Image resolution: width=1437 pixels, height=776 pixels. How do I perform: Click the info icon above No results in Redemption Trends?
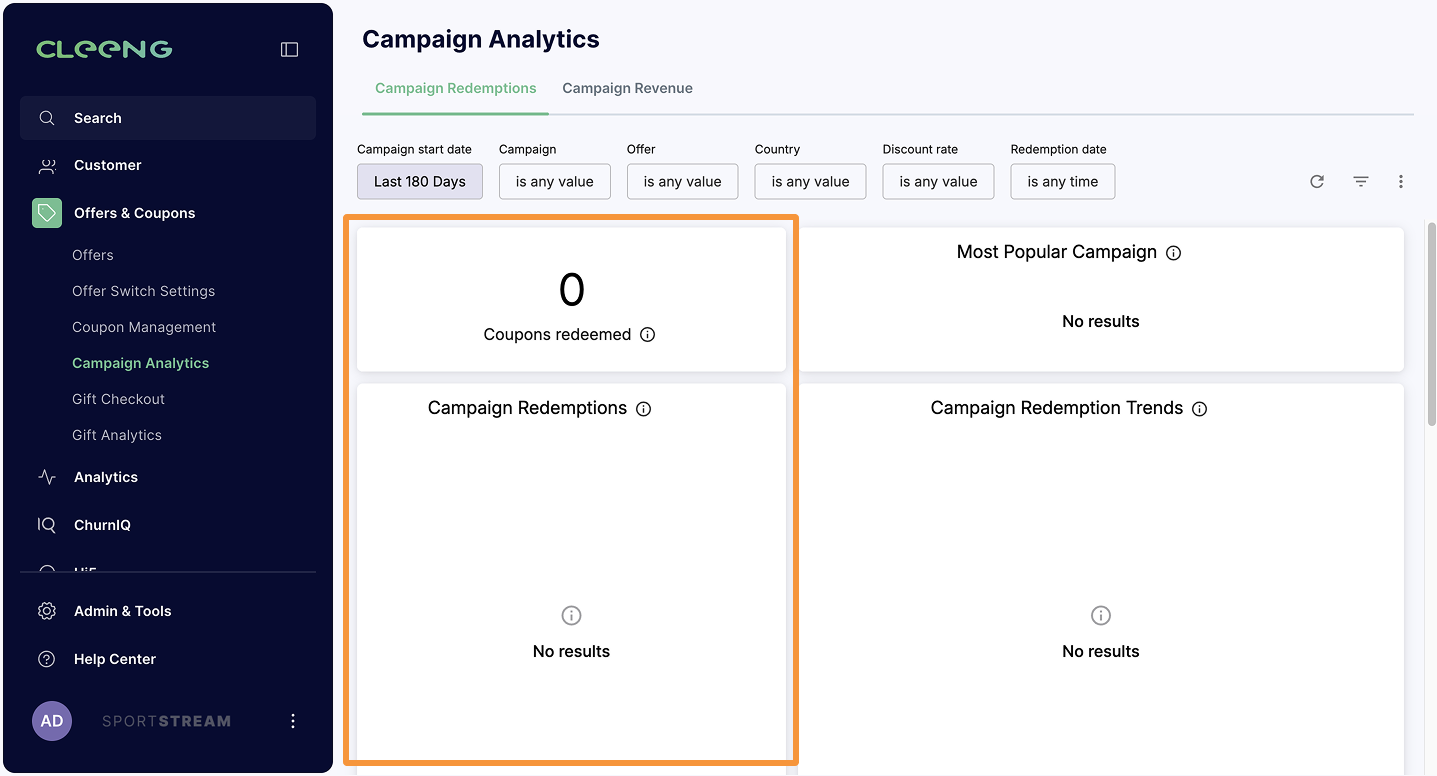coord(1101,615)
